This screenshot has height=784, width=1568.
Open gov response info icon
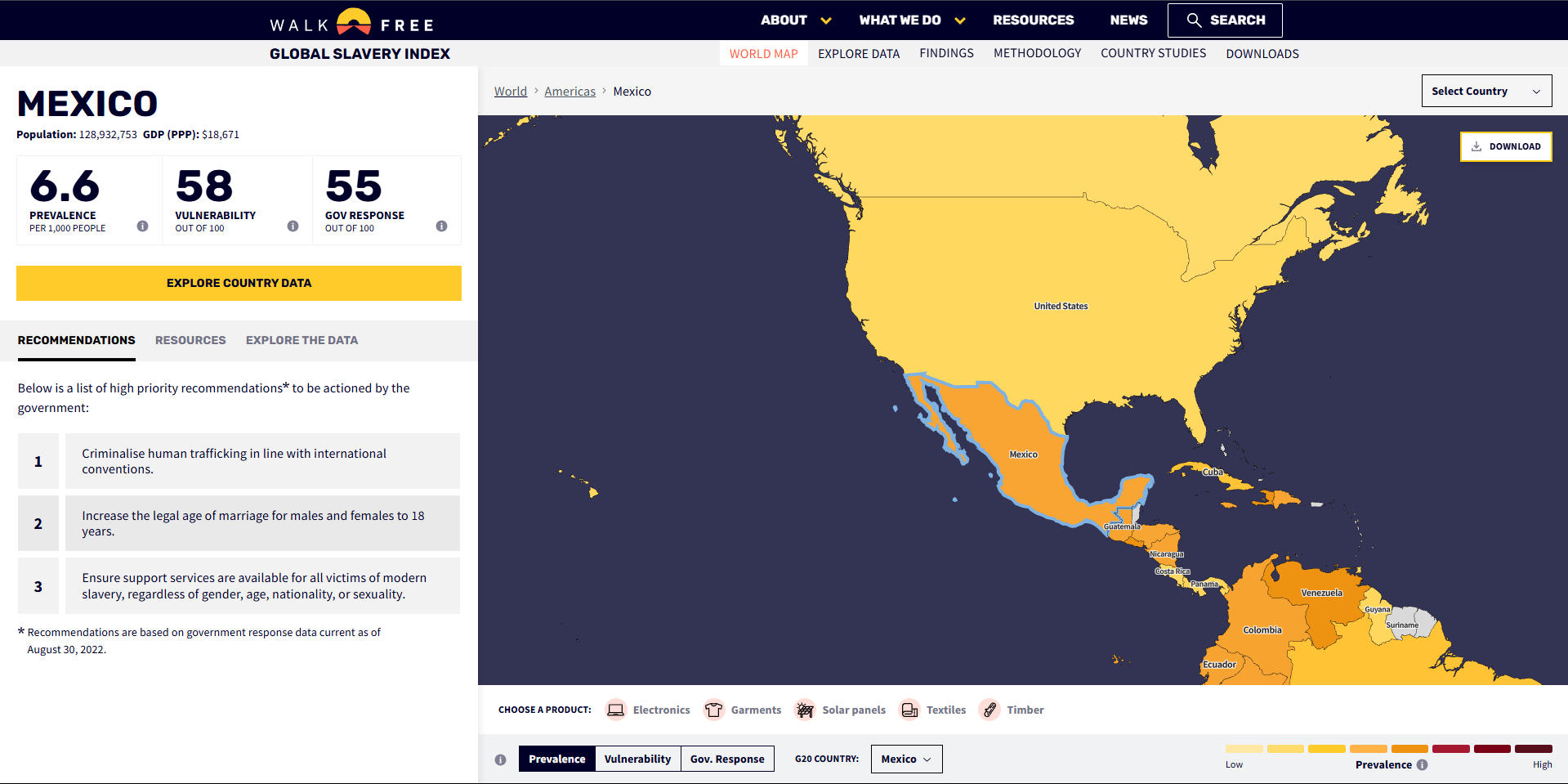(x=441, y=226)
